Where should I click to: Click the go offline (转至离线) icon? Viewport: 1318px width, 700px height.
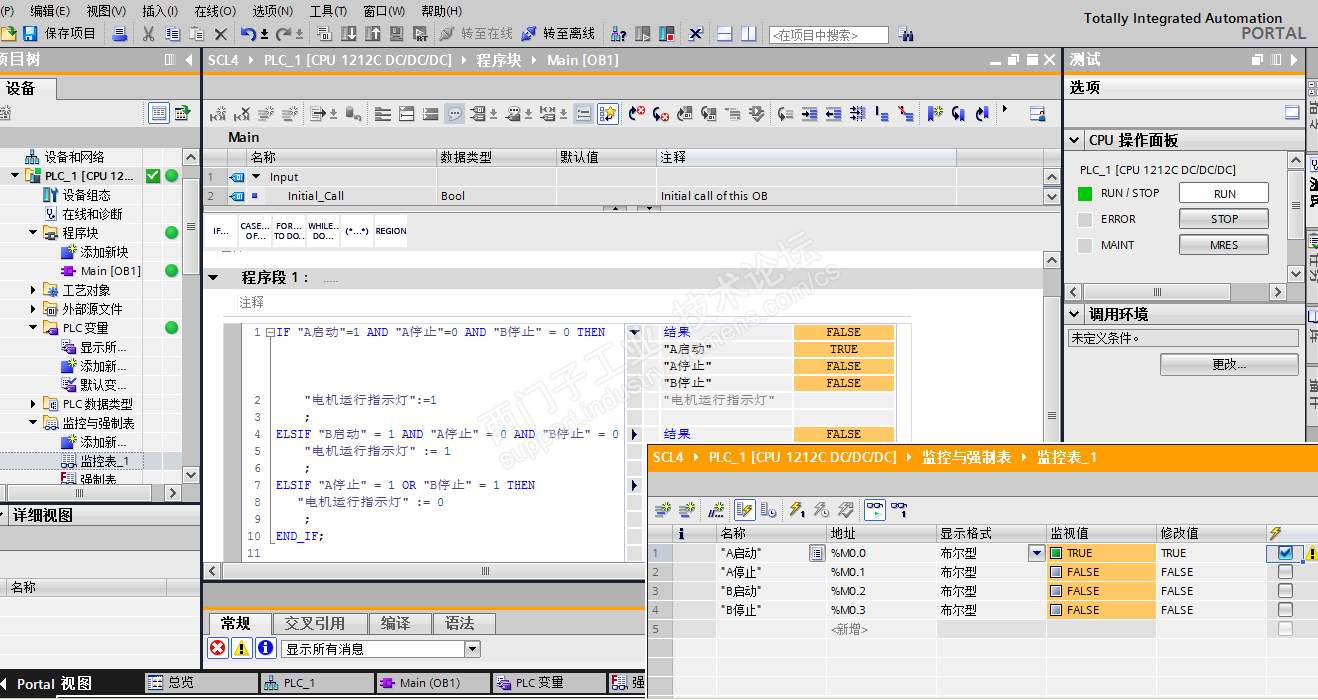point(529,34)
